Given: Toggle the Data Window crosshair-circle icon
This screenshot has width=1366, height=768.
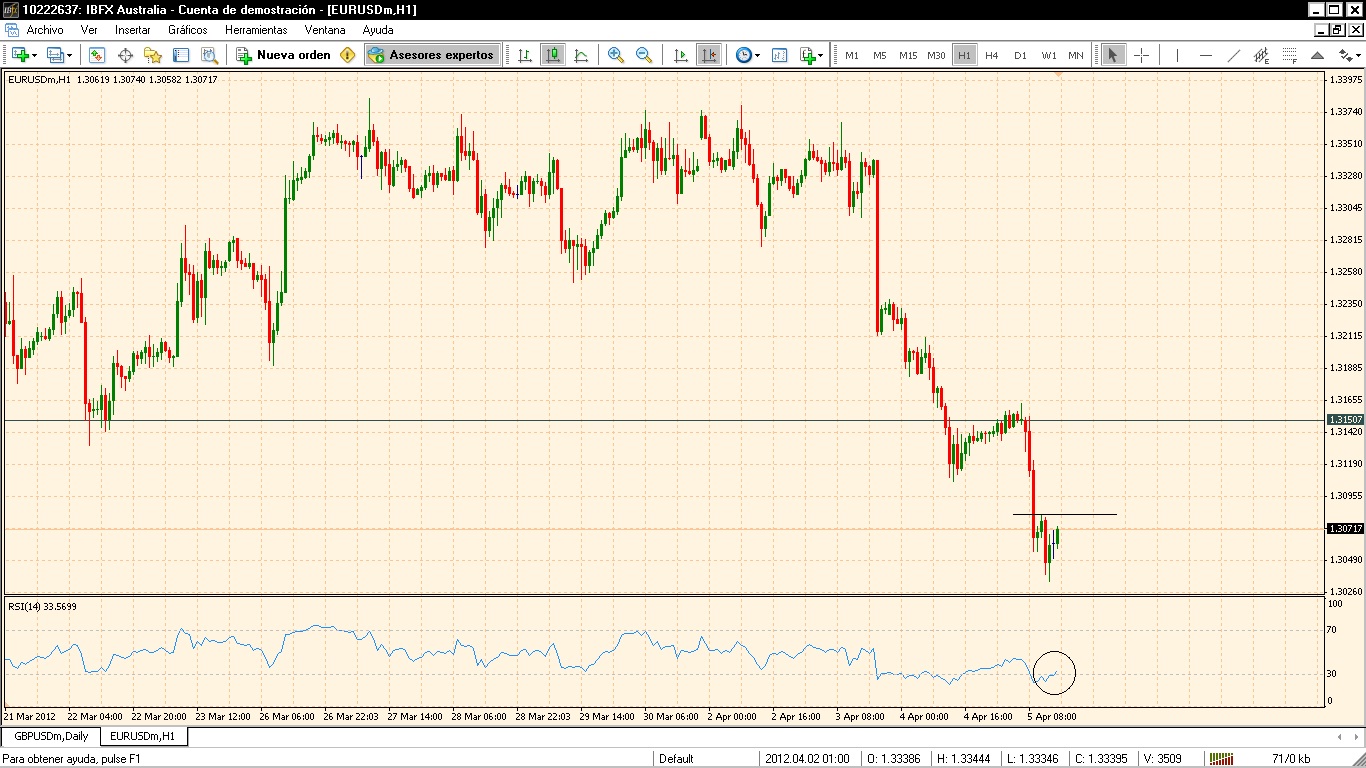Looking at the screenshot, I should [x=125, y=55].
